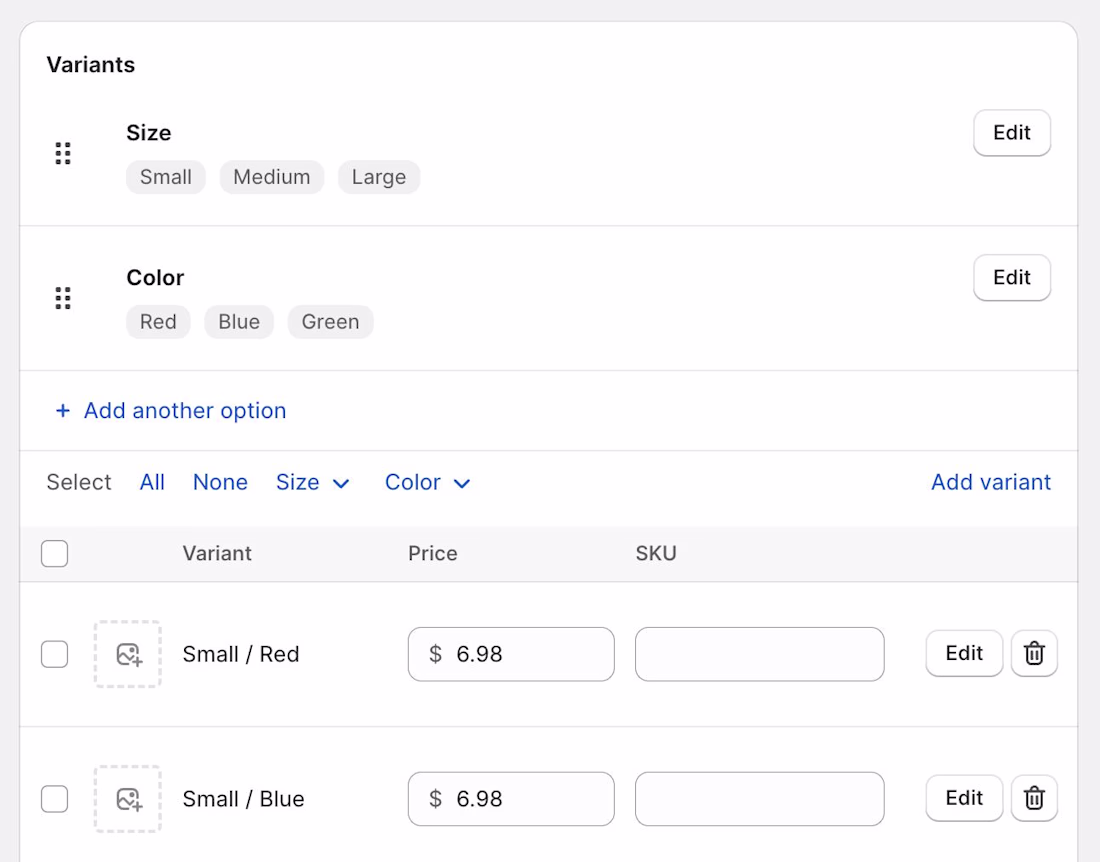This screenshot has width=1100, height=862.
Task: Click the Medium size tag
Action: coord(271,177)
